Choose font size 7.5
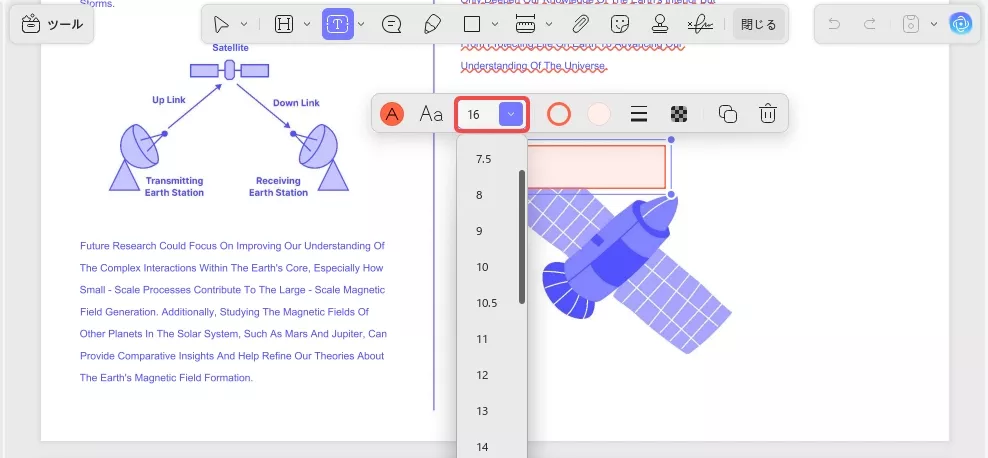The height and width of the screenshot is (458, 988). [491, 159]
